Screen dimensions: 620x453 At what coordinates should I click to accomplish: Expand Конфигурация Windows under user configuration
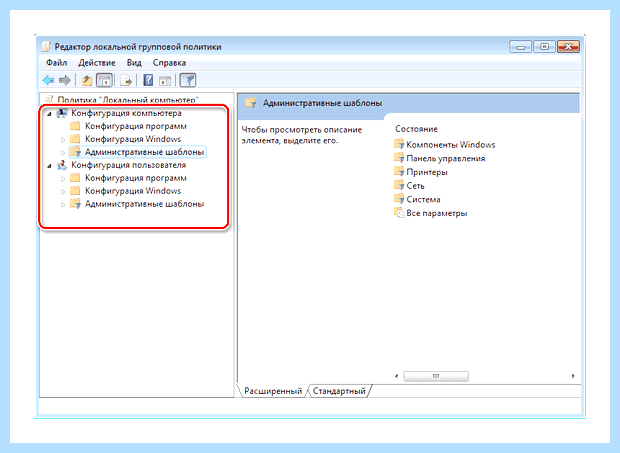(63, 191)
